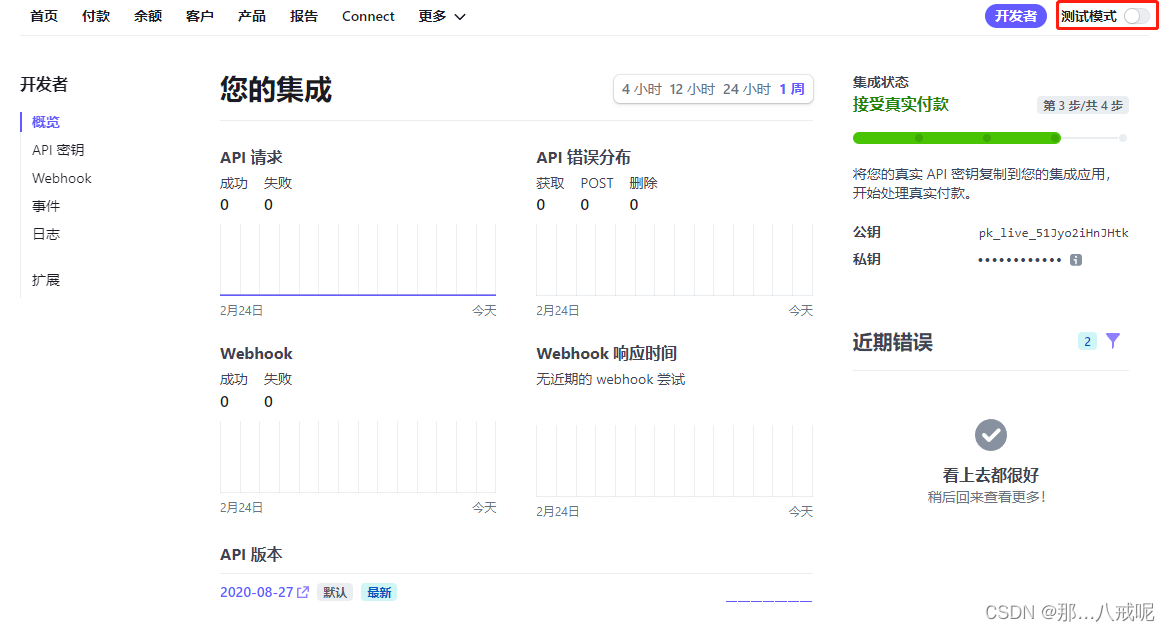Screen dimensions: 1170x632
Task: Click the 最新 badge next to API version
Action: [378, 591]
